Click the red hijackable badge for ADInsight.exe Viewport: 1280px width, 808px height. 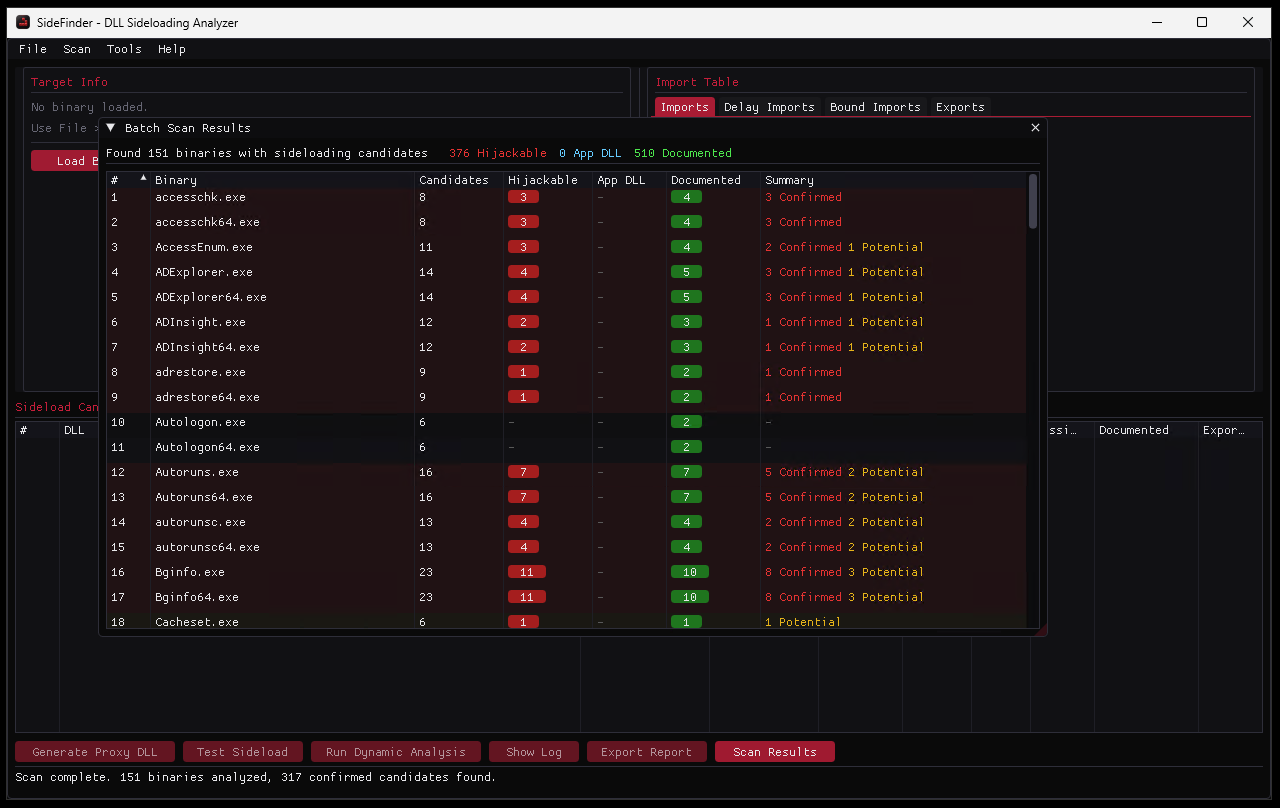[x=523, y=322]
